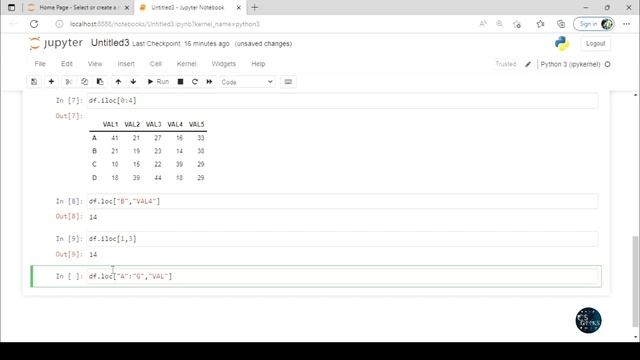Open browser settings and more menu

click(627, 24)
